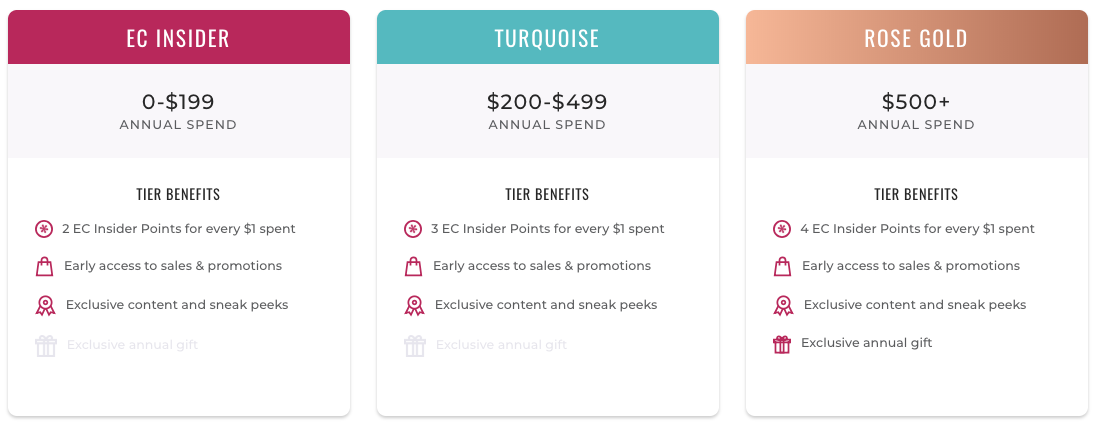The width and height of the screenshot is (1102, 429).
Task: Click '2 EC Insider Points for every $1 spent'
Action: coord(179,229)
